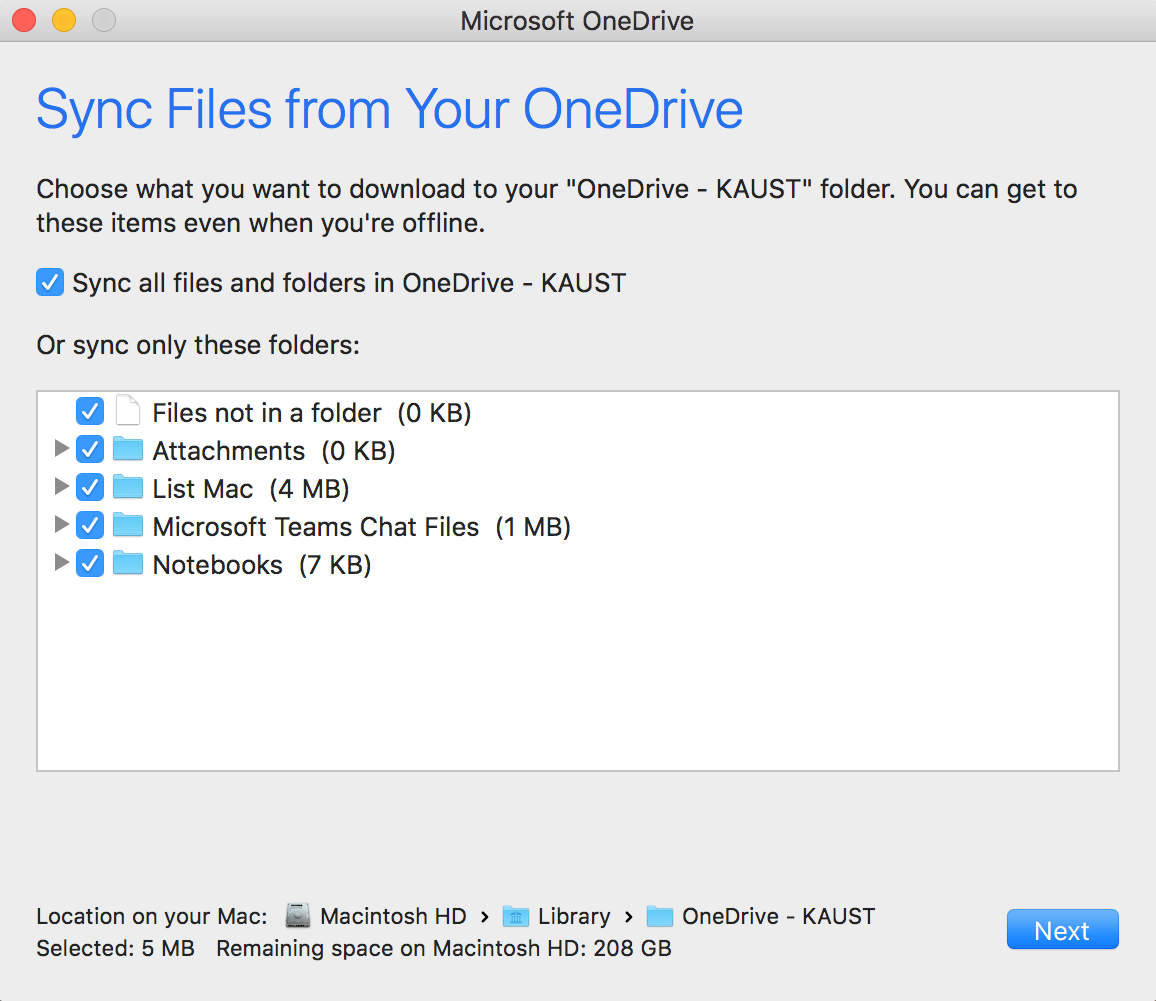This screenshot has width=1156, height=1001.
Task: Click the Microsoft Teams Chat Files folder icon
Action: click(x=128, y=525)
